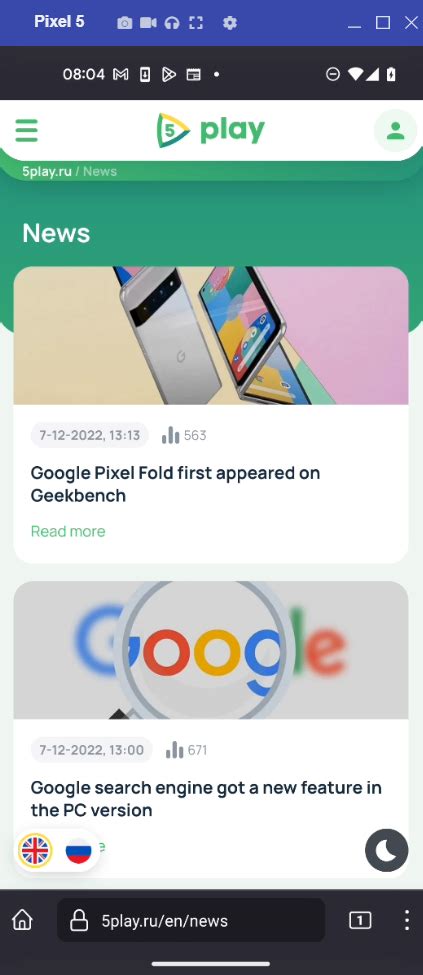Click the 5play logo
The image size is (423, 975).
pos(211,130)
